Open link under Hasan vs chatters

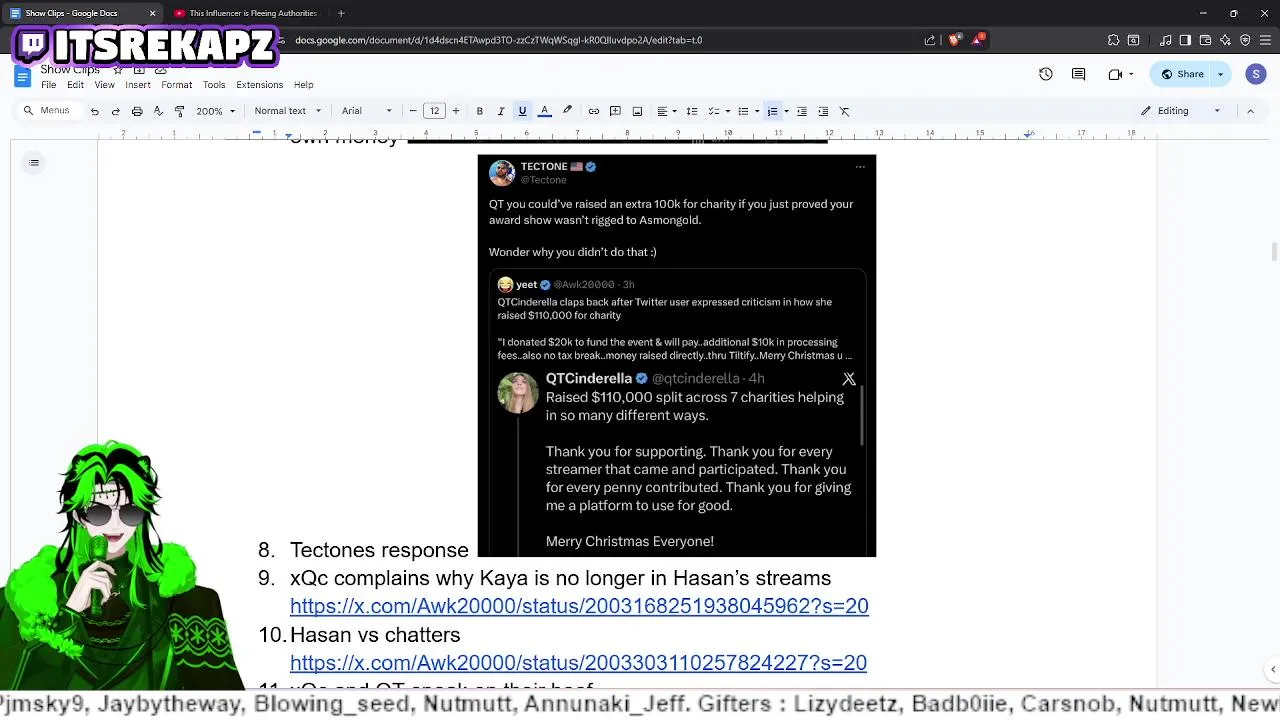578,663
